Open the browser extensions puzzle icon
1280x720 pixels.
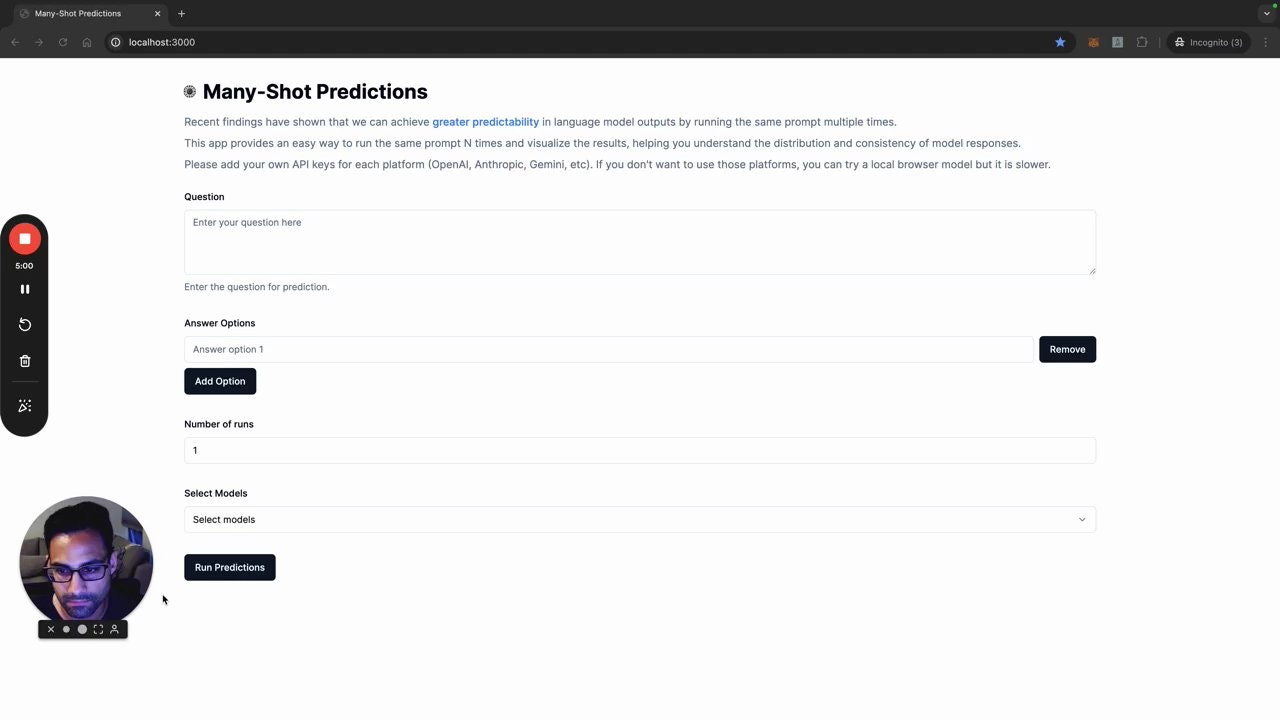1141,42
